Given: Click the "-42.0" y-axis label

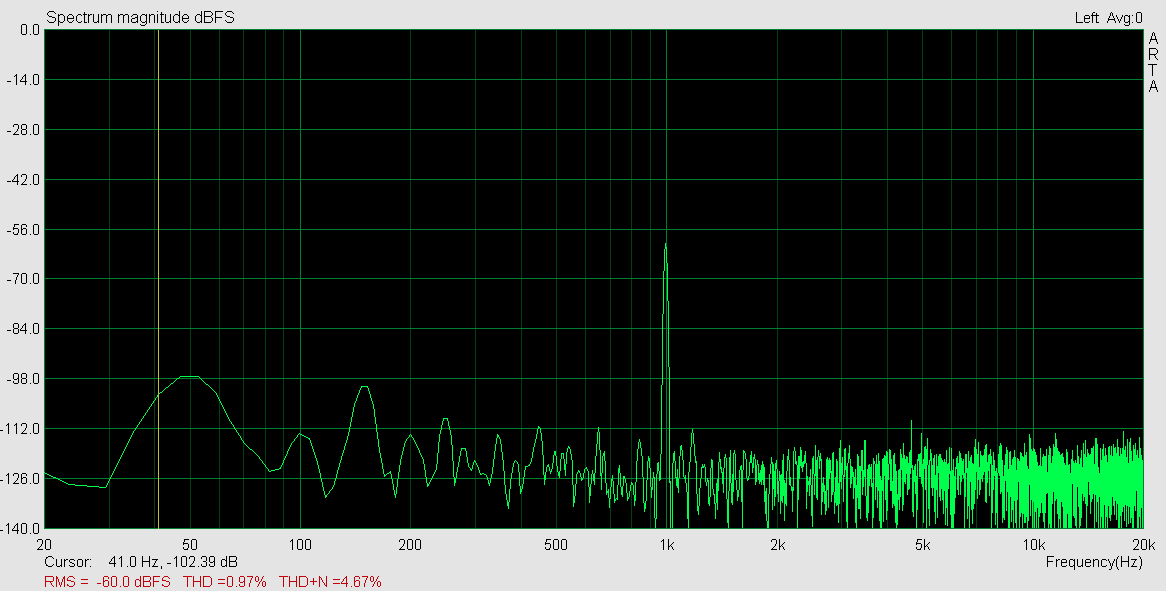Looking at the screenshot, I should tap(23, 179).
